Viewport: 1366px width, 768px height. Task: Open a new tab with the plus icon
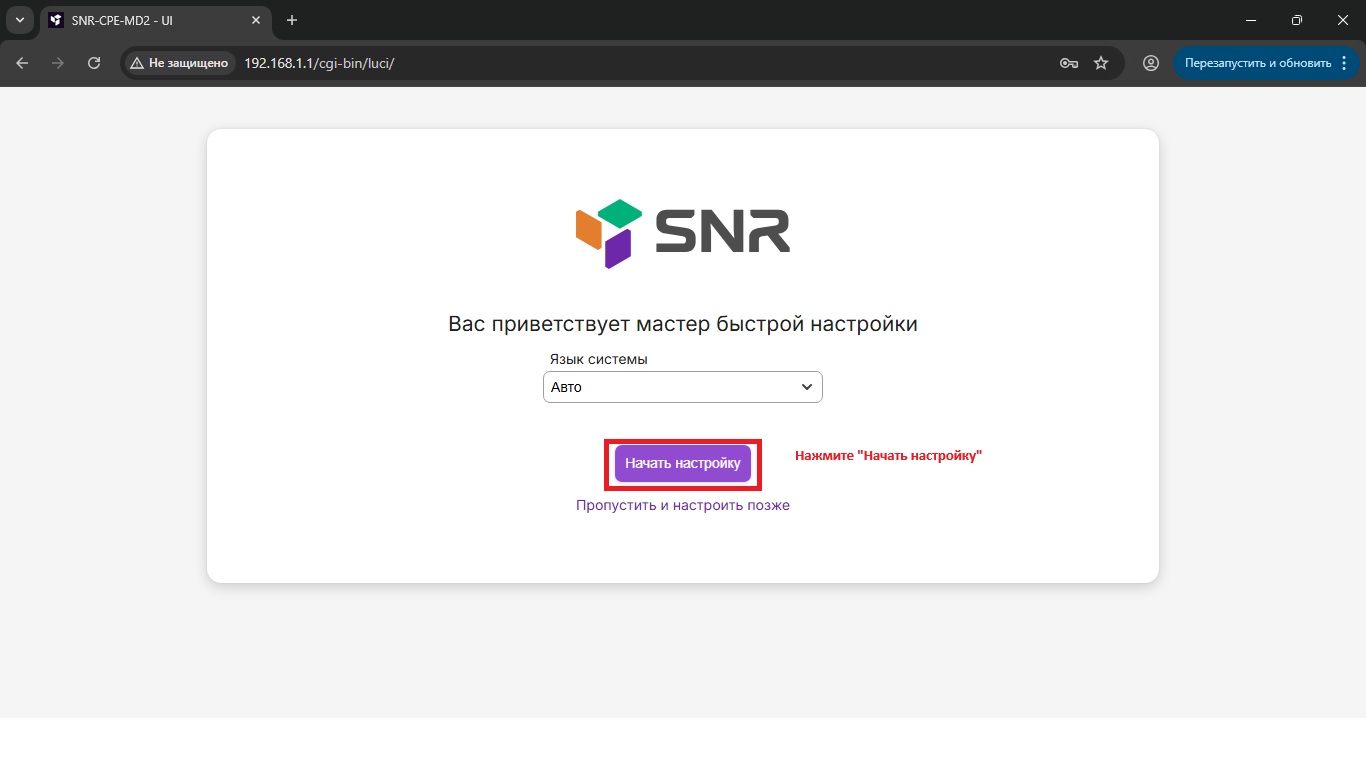pos(292,21)
